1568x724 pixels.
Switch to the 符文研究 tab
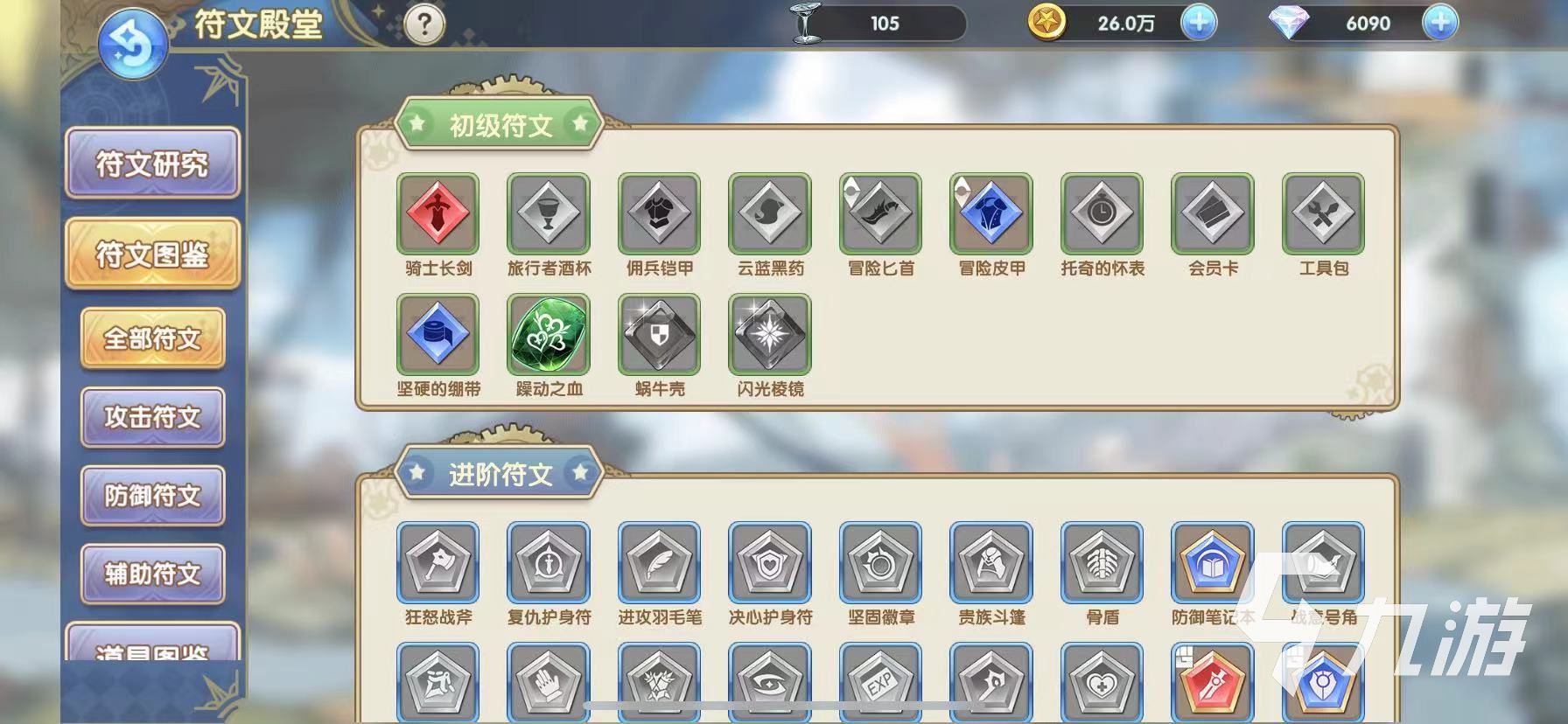click(x=152, y=164)
